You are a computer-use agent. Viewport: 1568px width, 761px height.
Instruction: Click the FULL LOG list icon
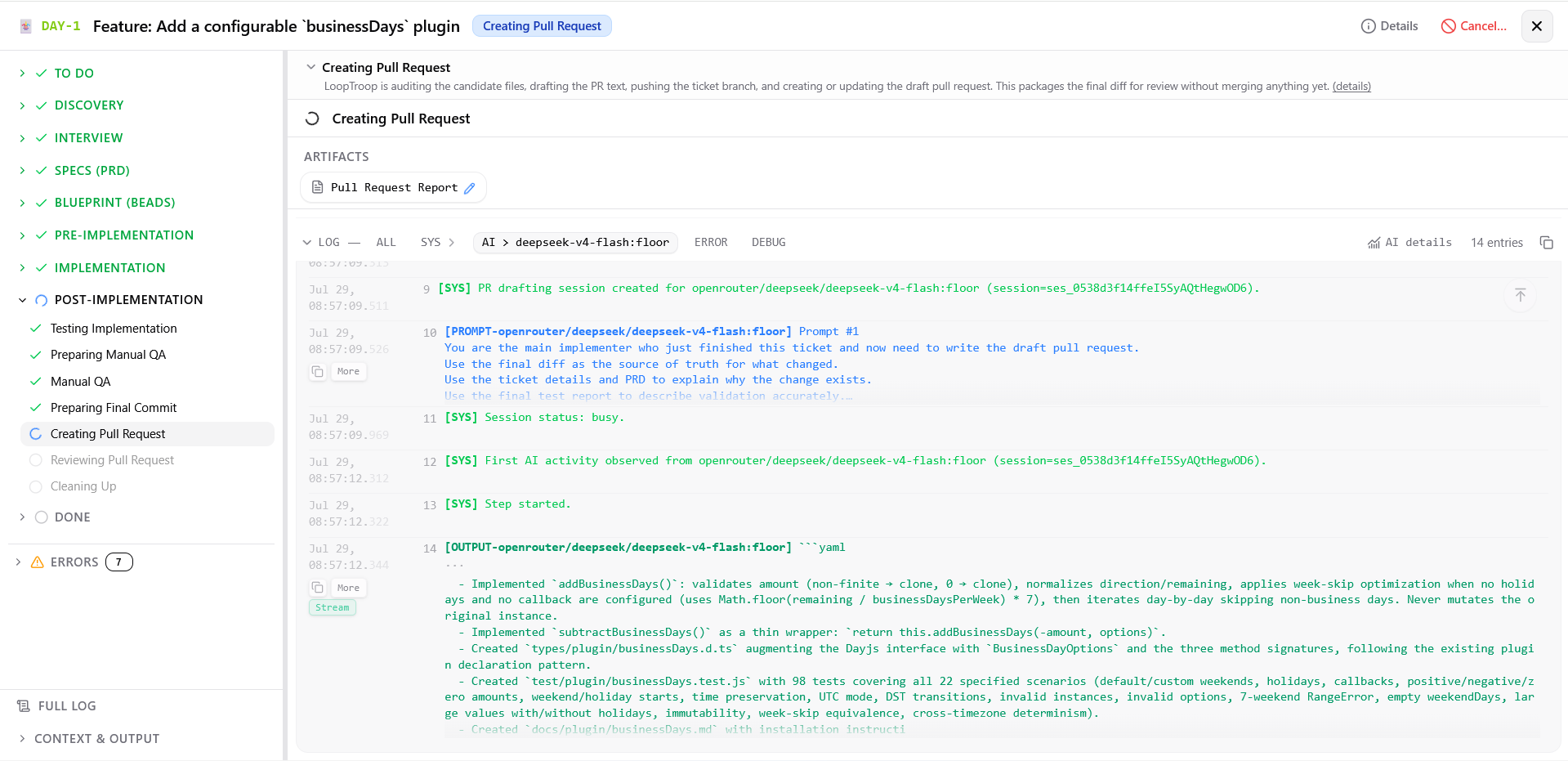click(x=24, y=706)
